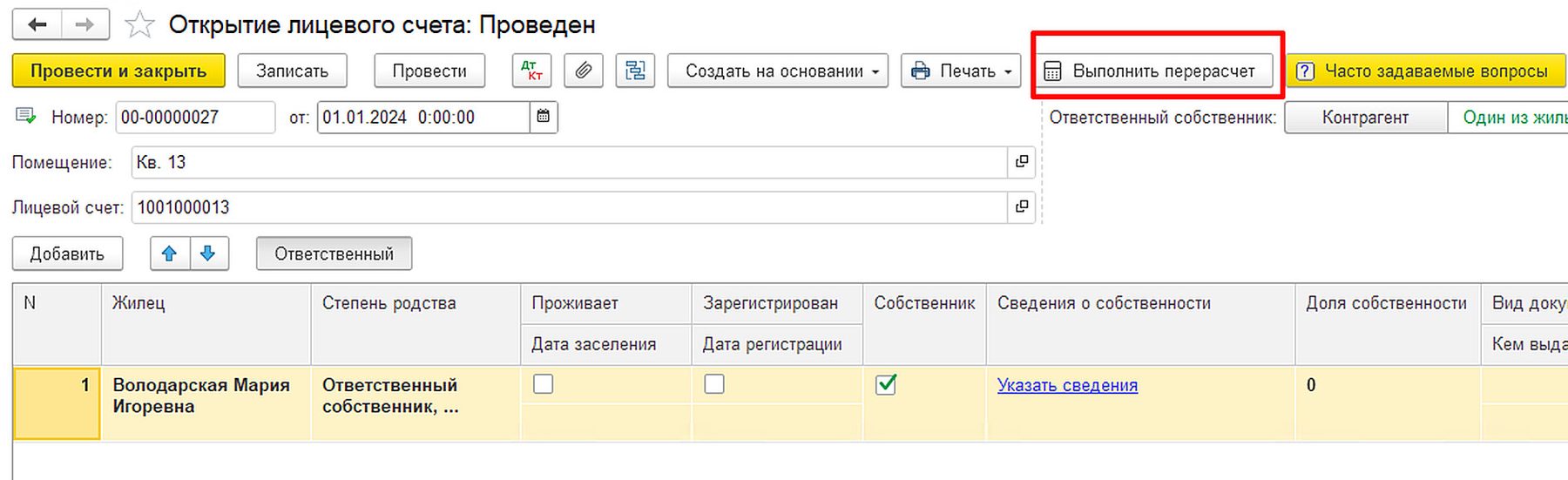Click the Дата заселения column header
This screenshot has width=1568, height=480.
(606, 344)
